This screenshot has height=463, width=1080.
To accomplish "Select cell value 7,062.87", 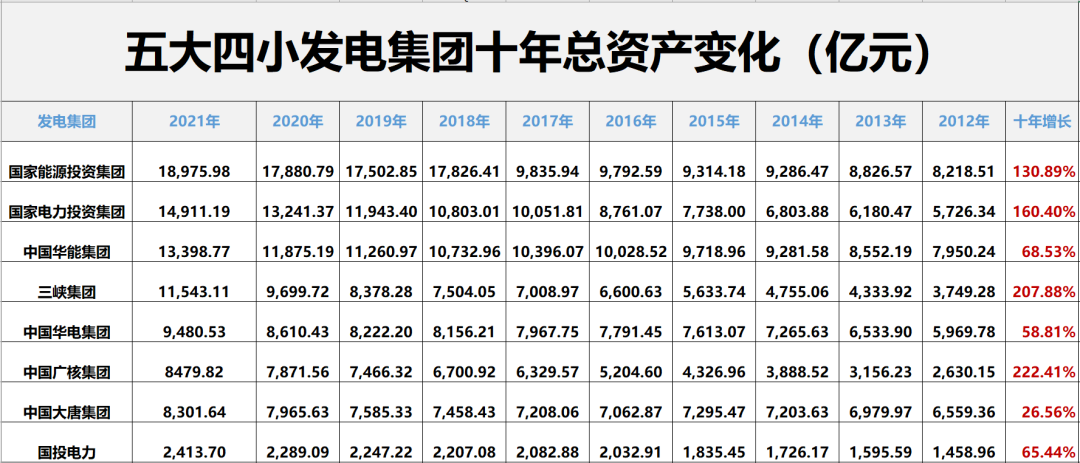I will 631,412.
